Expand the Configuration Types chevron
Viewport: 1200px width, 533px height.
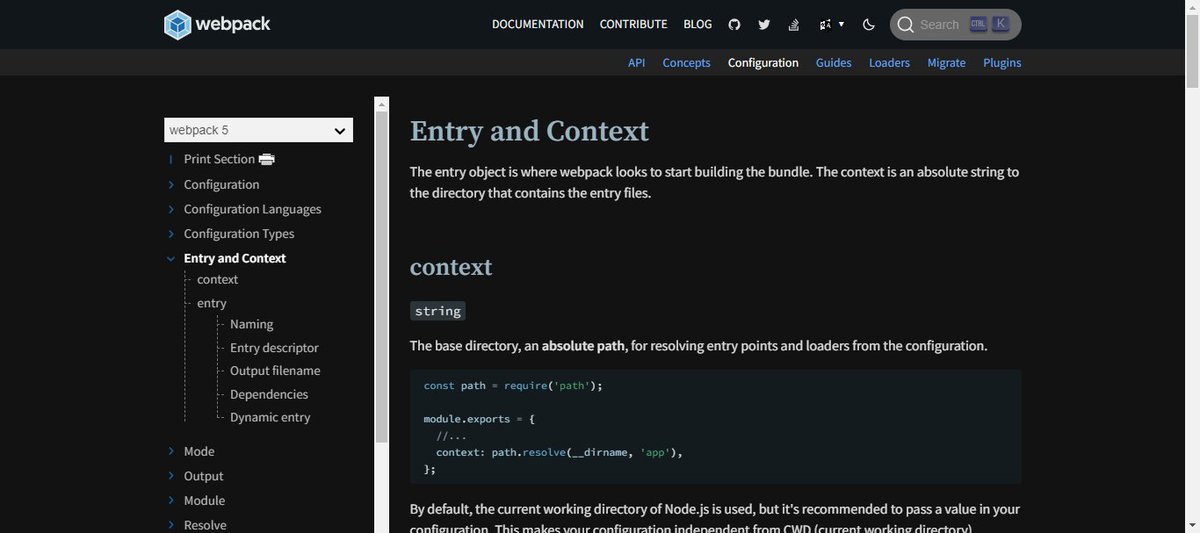tap(171, 233)
